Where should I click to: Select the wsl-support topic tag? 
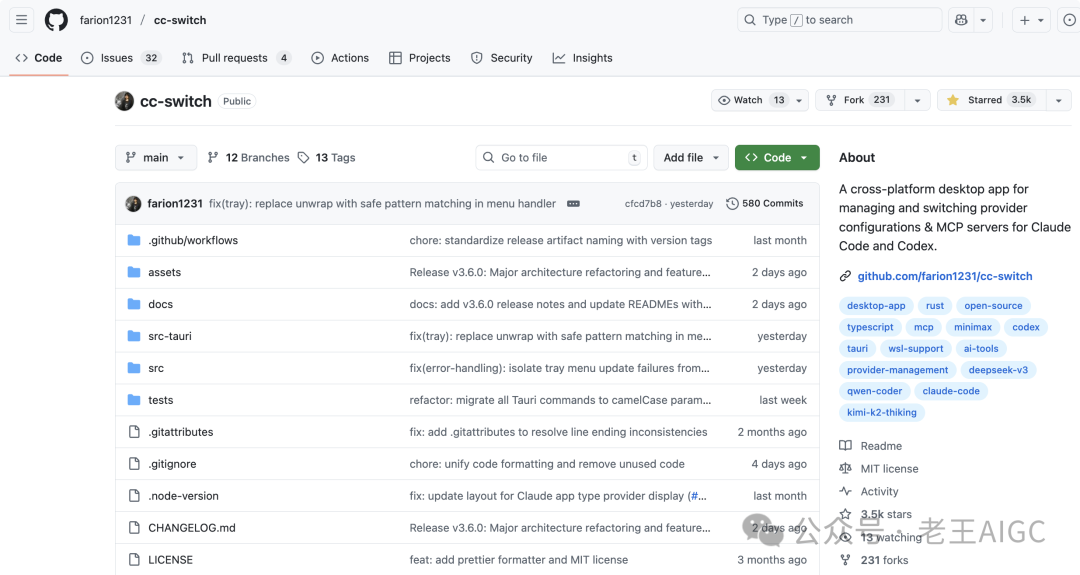point(915,348)
